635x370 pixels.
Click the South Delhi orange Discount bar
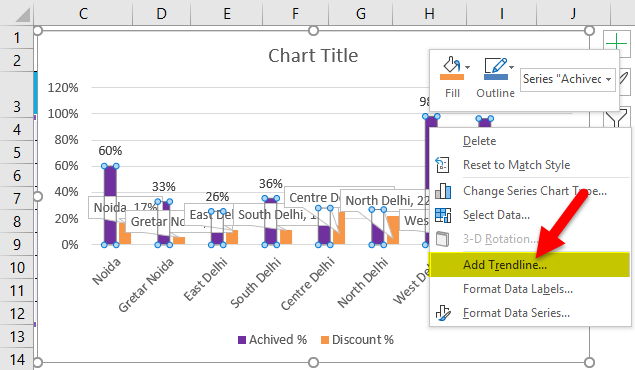286,237
